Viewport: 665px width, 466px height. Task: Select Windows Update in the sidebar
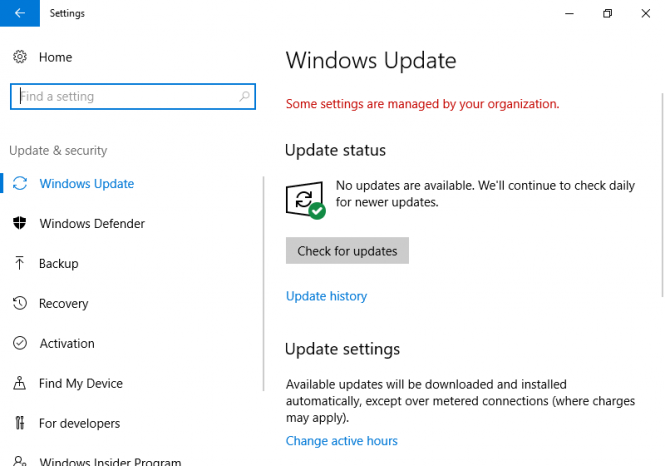tap(87, 184)
